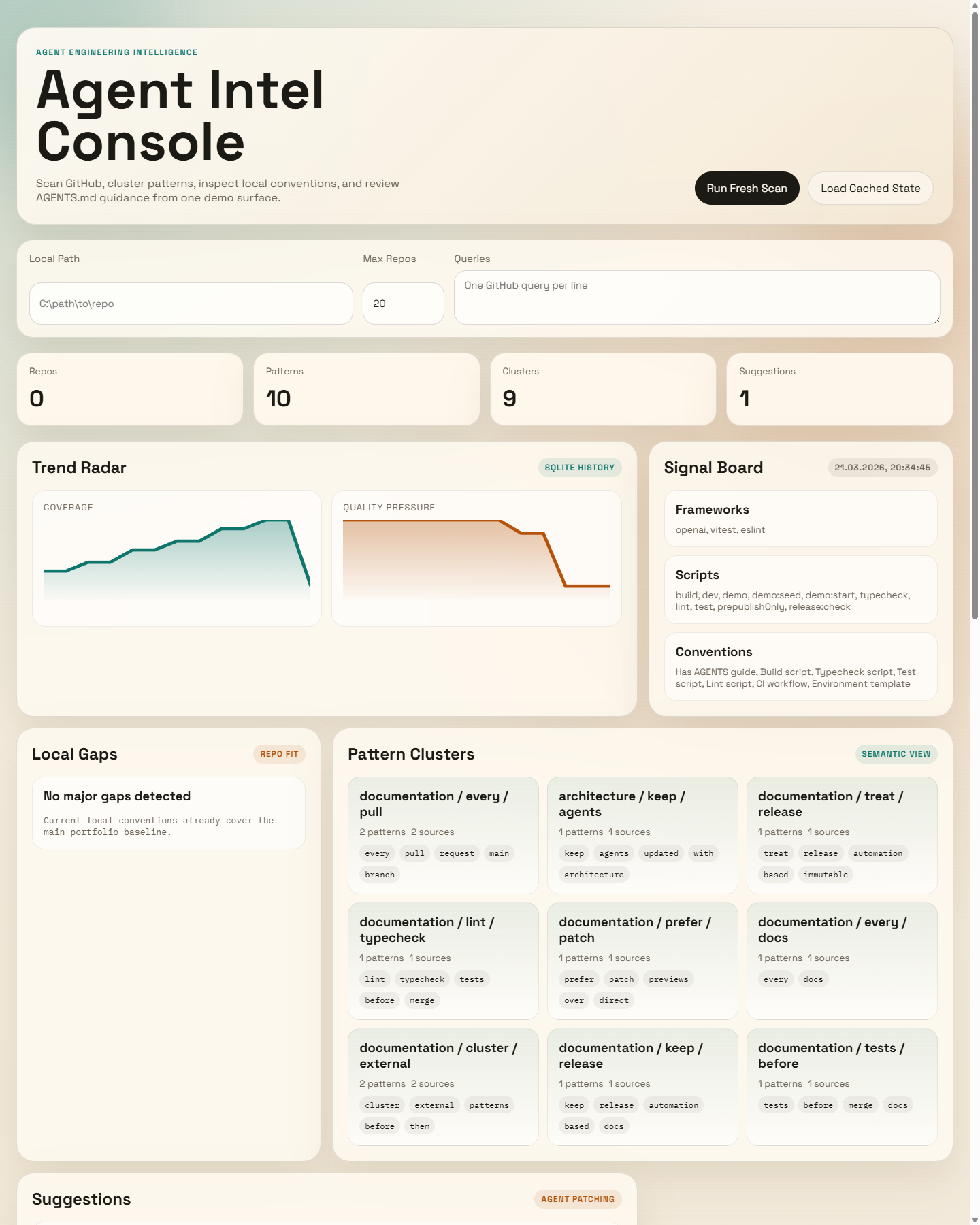
Task: Open the documentation / keep / release cluster
Action: tap(642, 1088)
